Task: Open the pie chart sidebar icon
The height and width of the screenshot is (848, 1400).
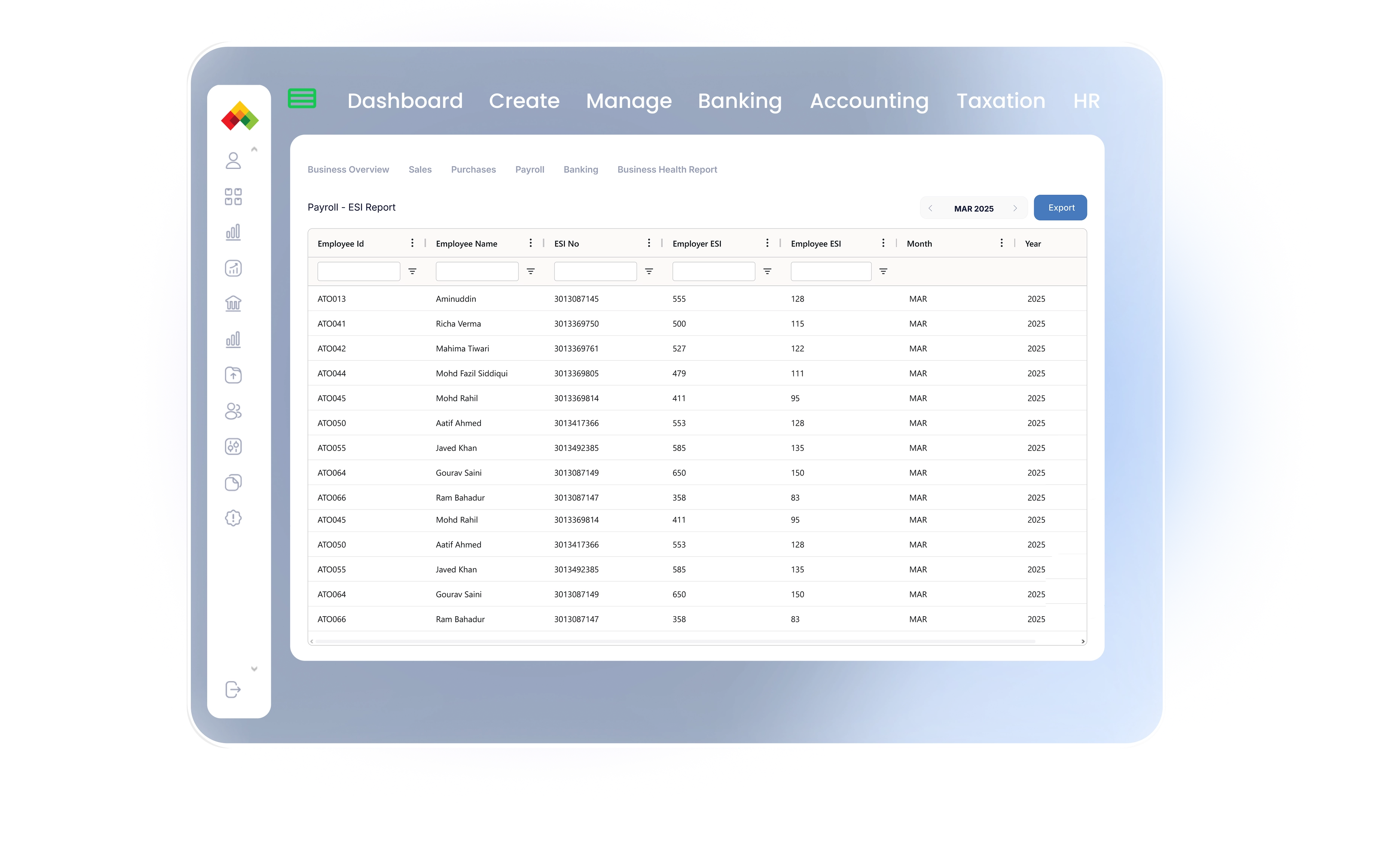Action: coord(233,482)
